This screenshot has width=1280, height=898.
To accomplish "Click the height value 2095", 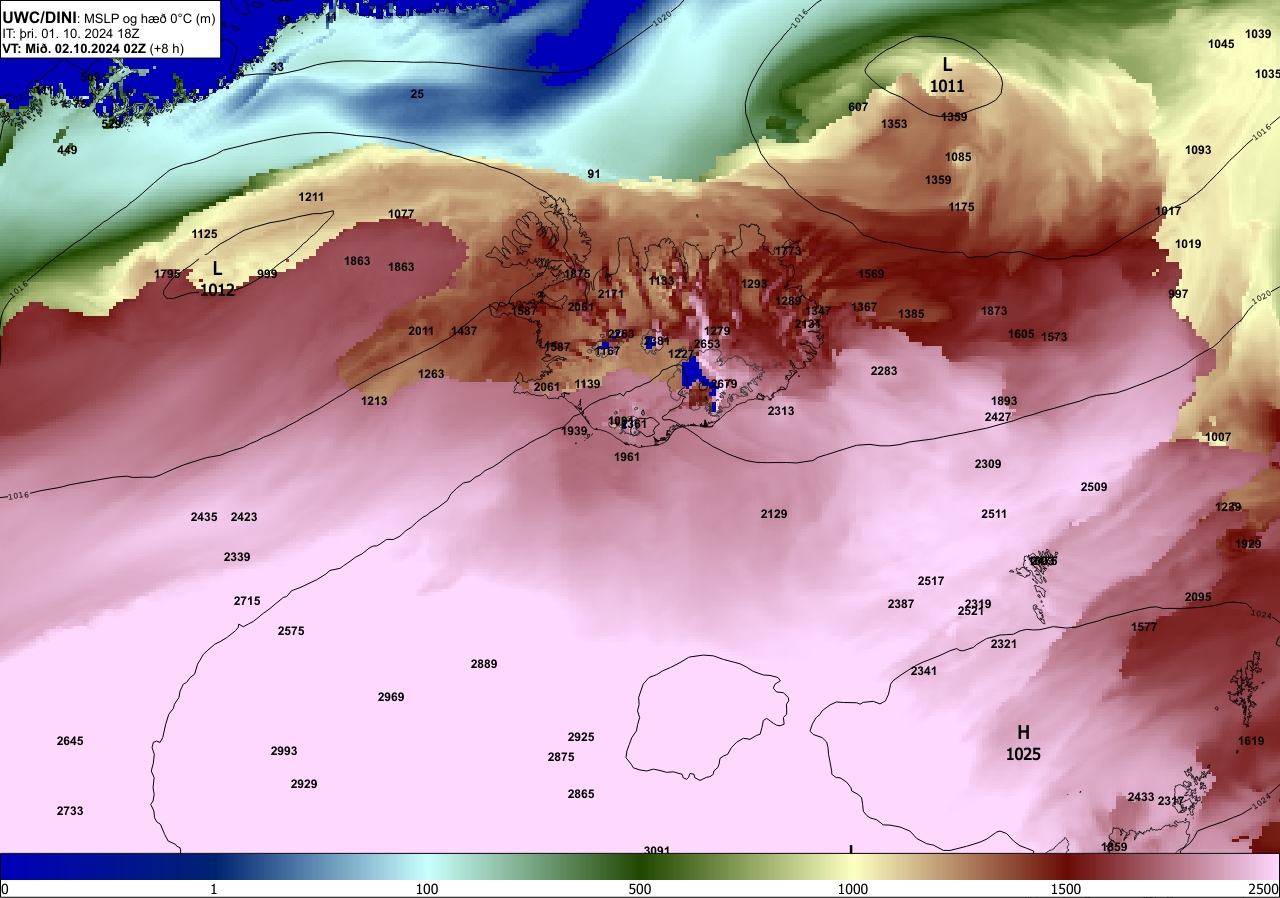I will coord(1198,597).
